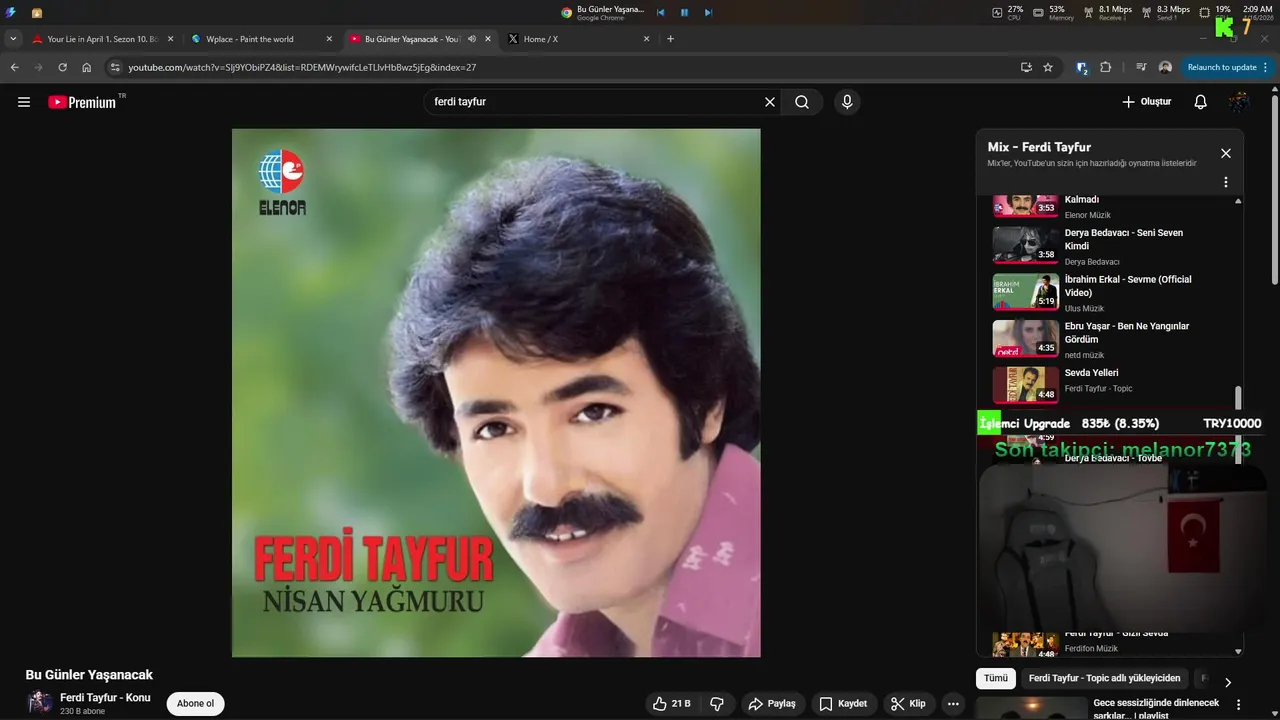Select Ferdi Tayfur - Topic adlı yükleyiciden chip
Screen dimensions: 1280x720
tap(1104, 678)
